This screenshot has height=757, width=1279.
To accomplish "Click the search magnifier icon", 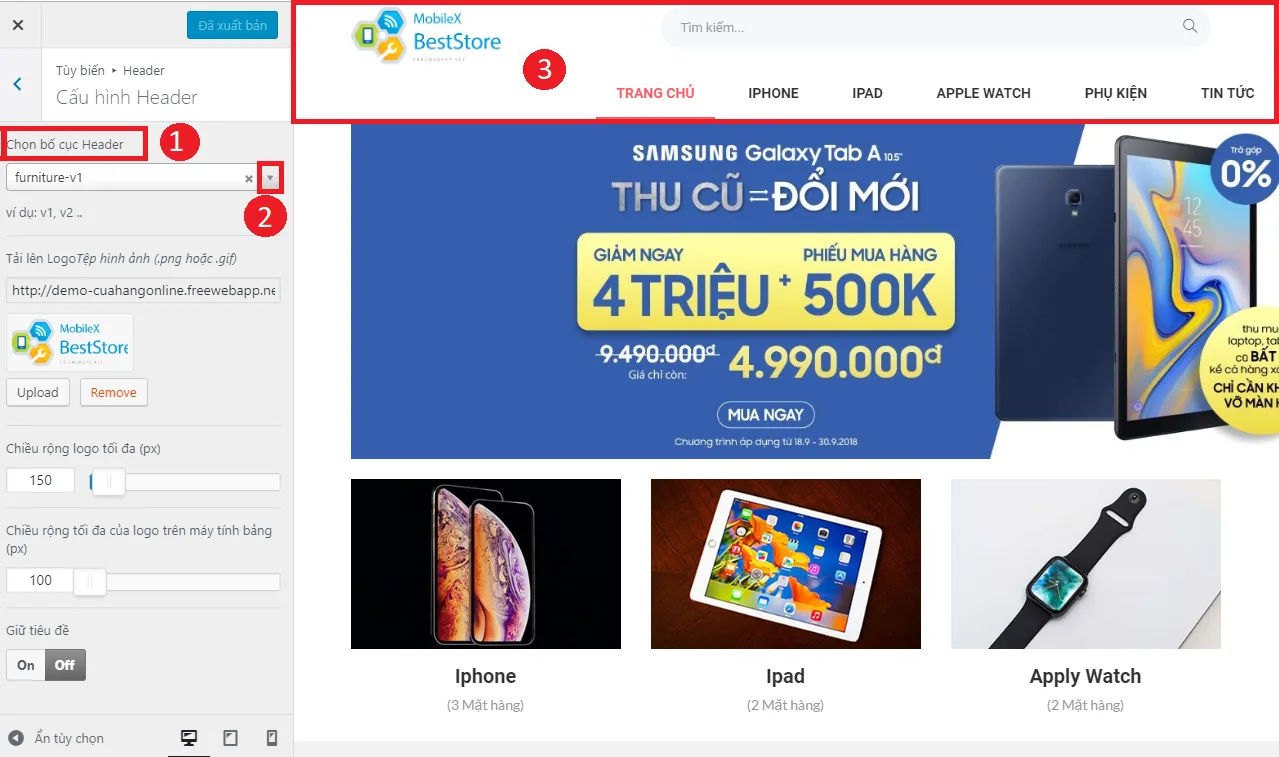I will click(1190, 27).
